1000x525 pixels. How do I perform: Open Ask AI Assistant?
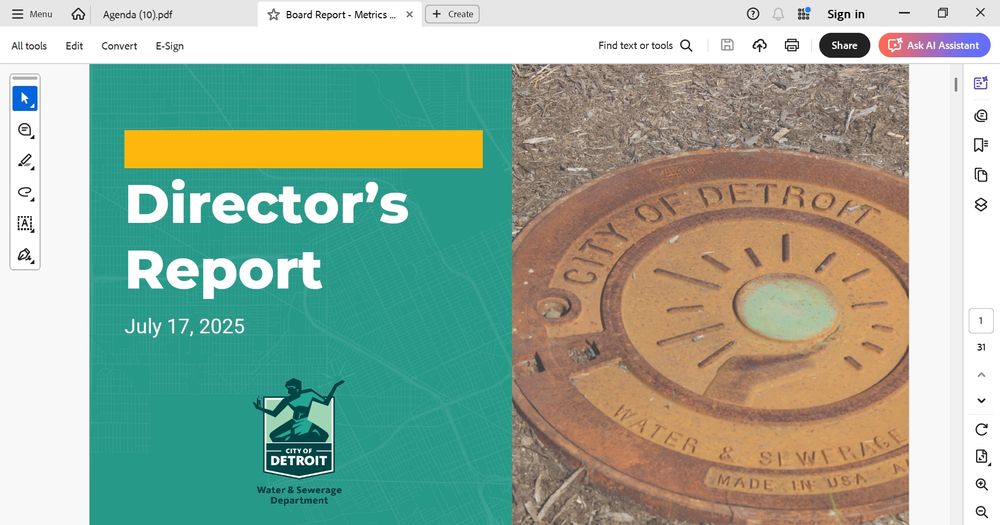click(x=934, y=45)
